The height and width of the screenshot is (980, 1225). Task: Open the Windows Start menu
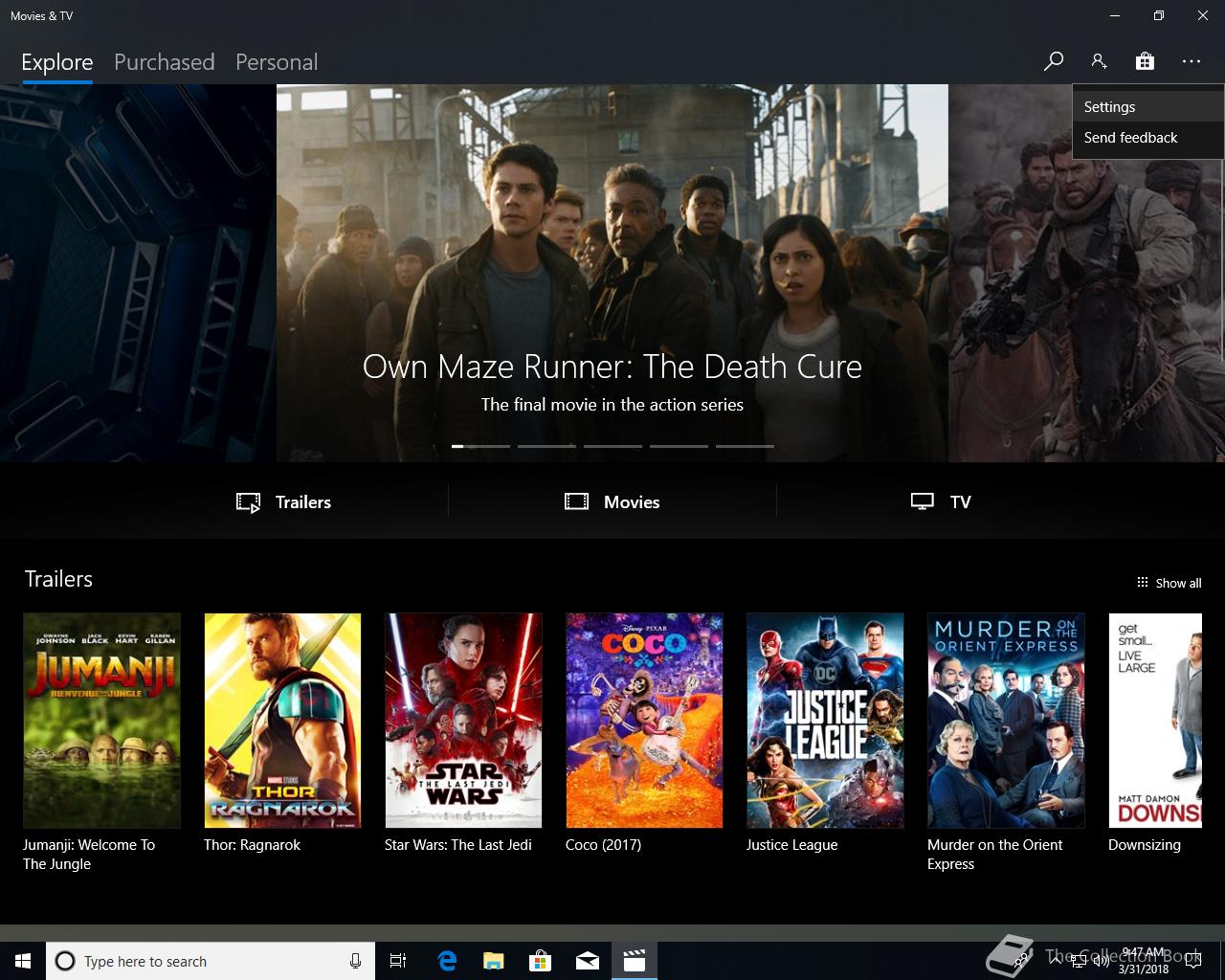click(23, 961)
